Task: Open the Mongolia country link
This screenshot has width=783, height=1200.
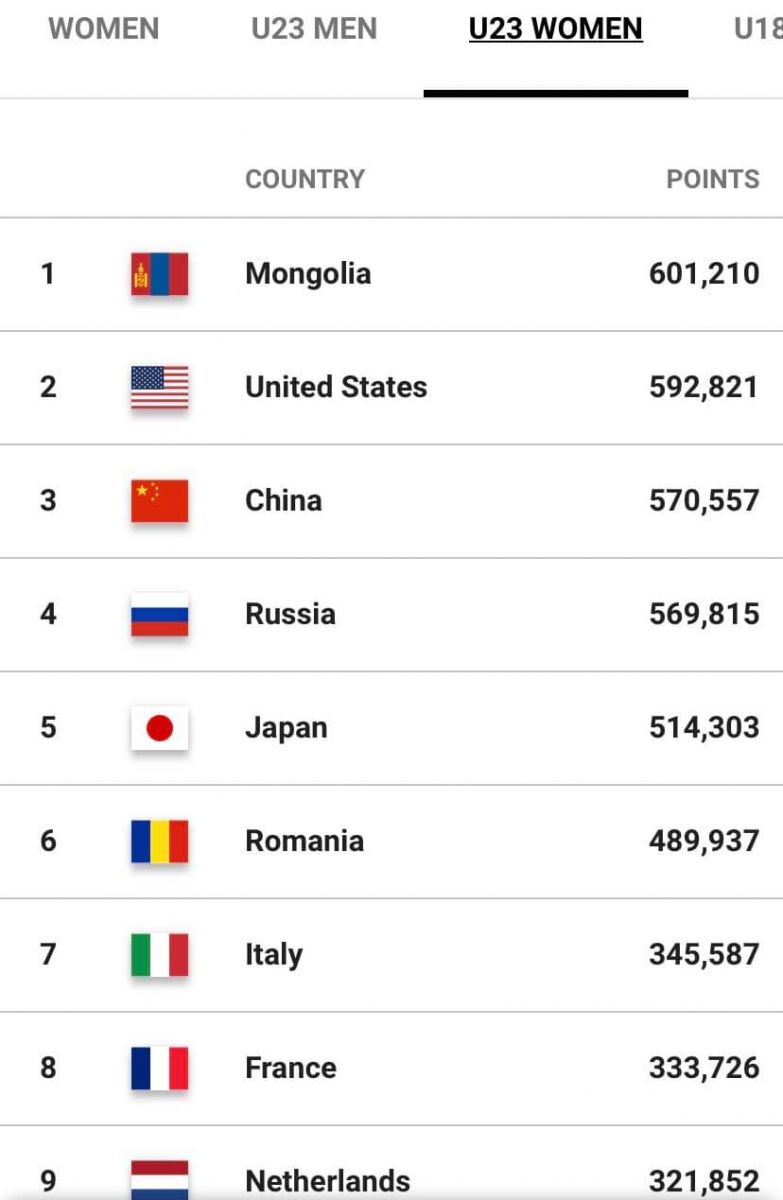Action: click(307, 274)
